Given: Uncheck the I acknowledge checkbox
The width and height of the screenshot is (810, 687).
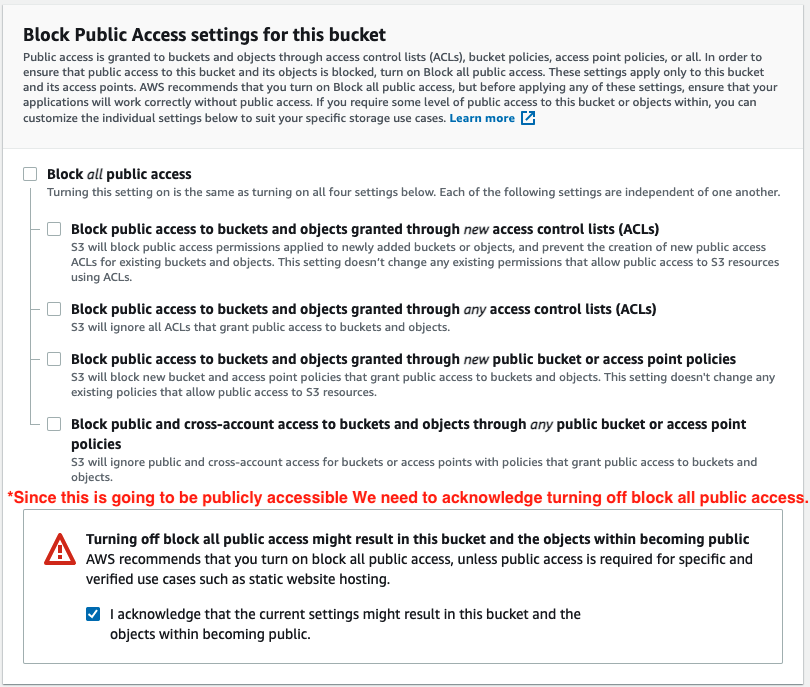Looking at the screenshot, I should point(93,614).
